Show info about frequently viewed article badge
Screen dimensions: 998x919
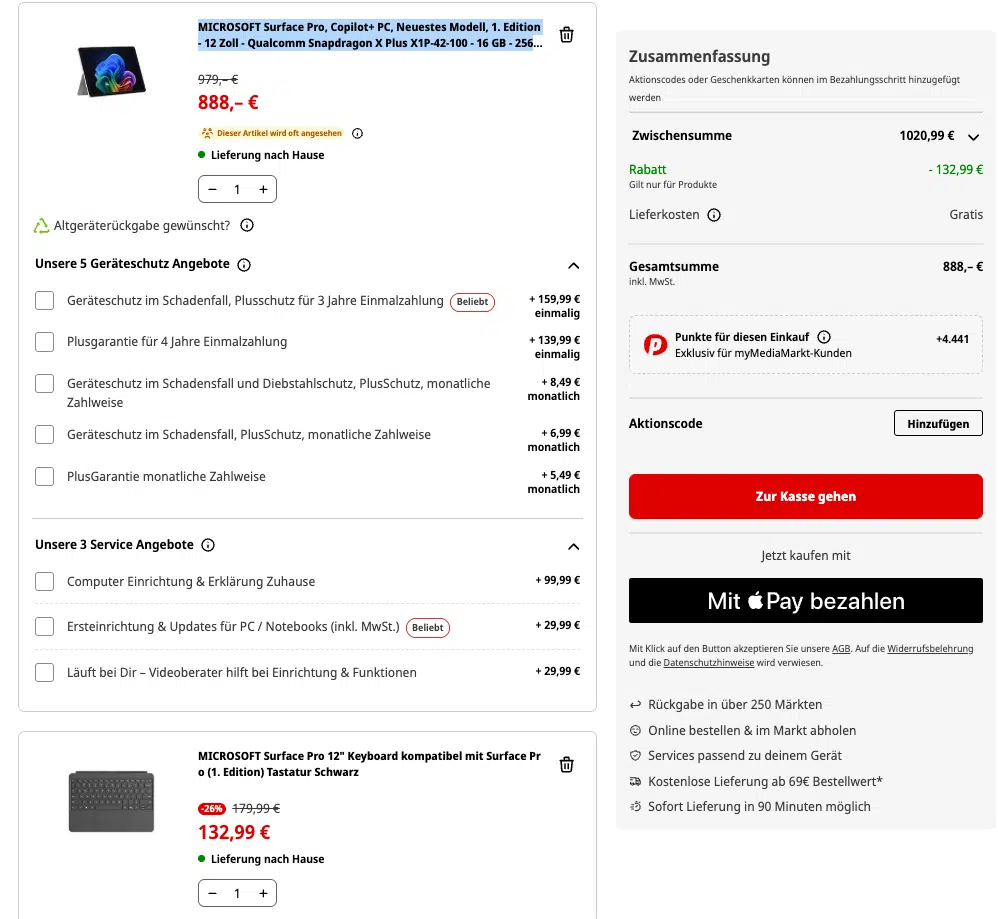[x=358, y=133]
